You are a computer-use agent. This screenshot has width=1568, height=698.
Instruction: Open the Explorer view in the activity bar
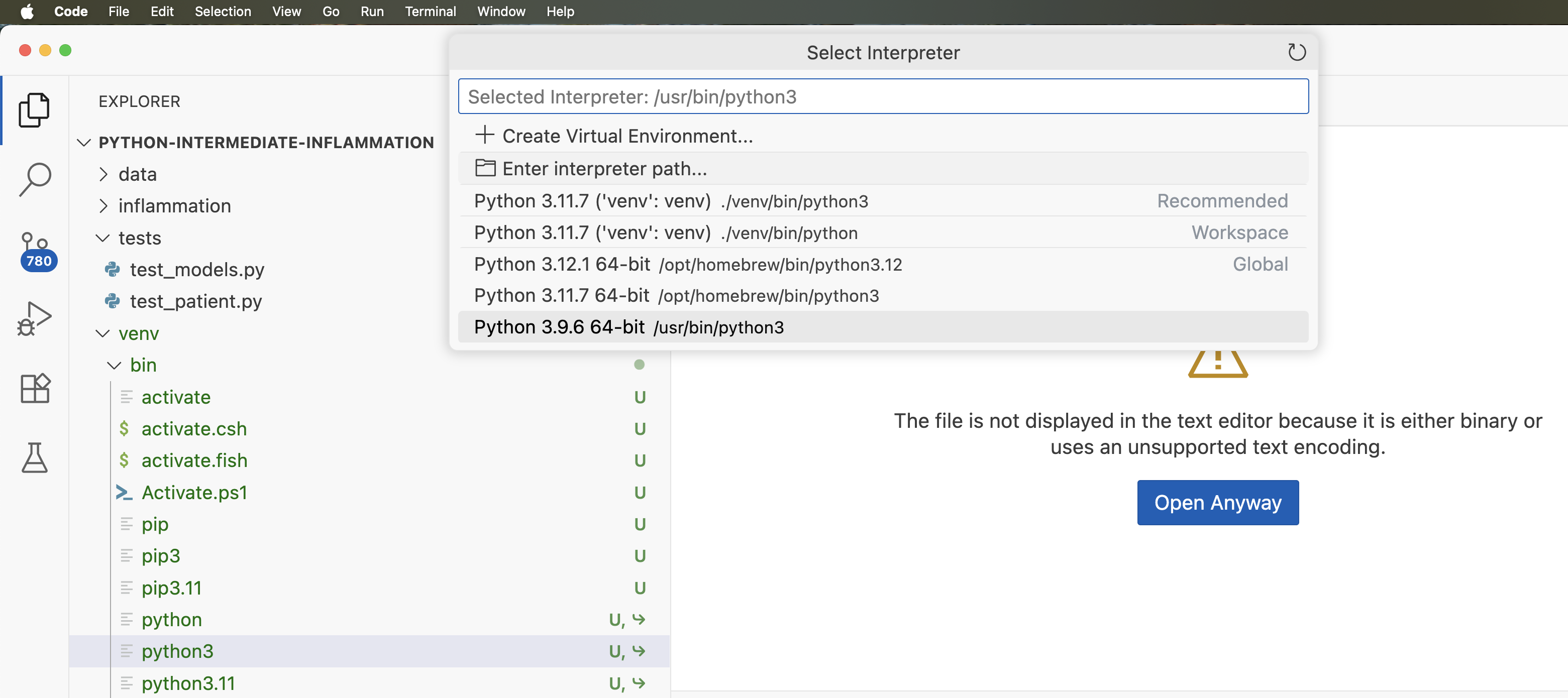point(35,110)
